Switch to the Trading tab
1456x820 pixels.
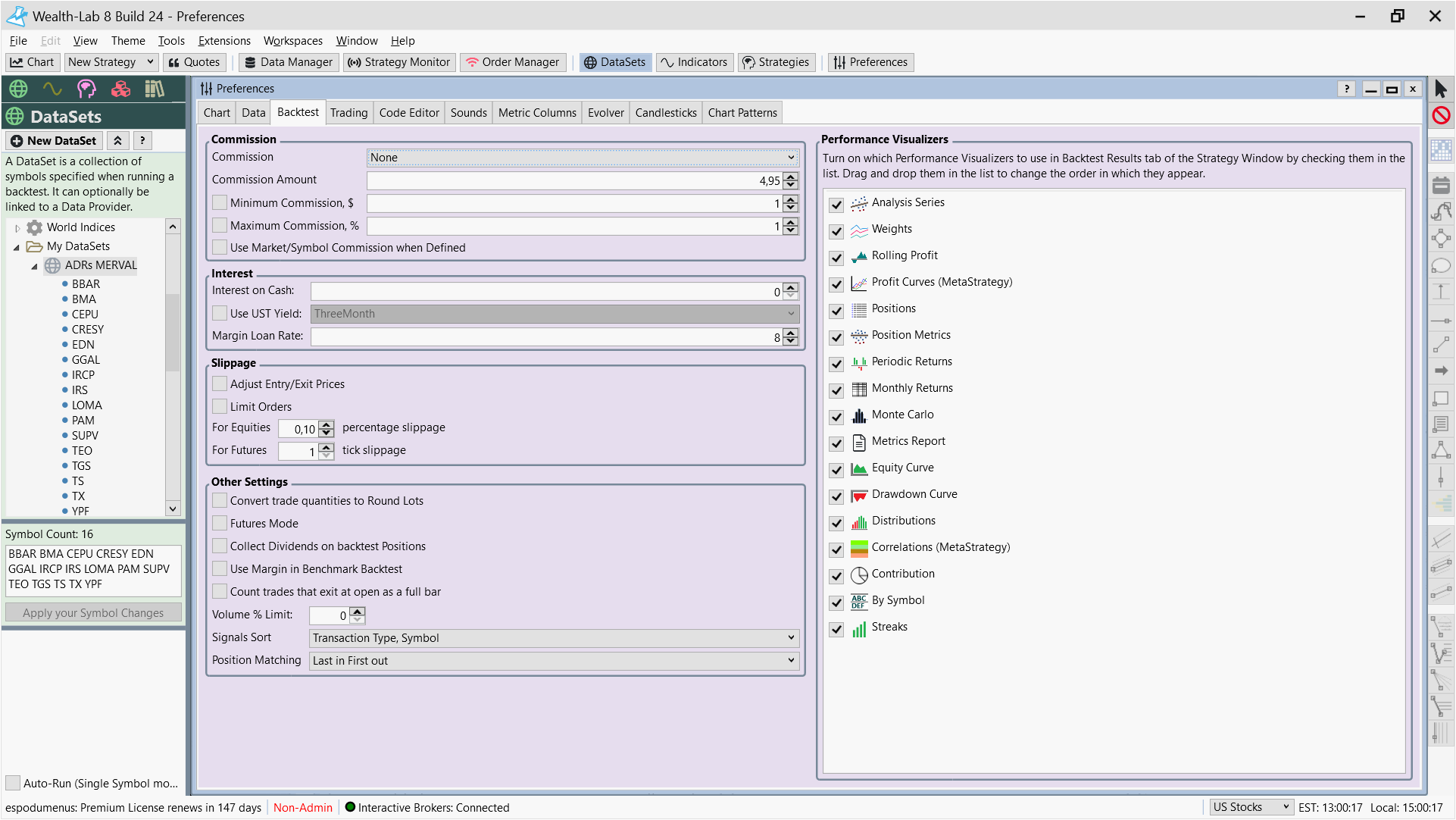pyautogui.click(x=348, y=113)
